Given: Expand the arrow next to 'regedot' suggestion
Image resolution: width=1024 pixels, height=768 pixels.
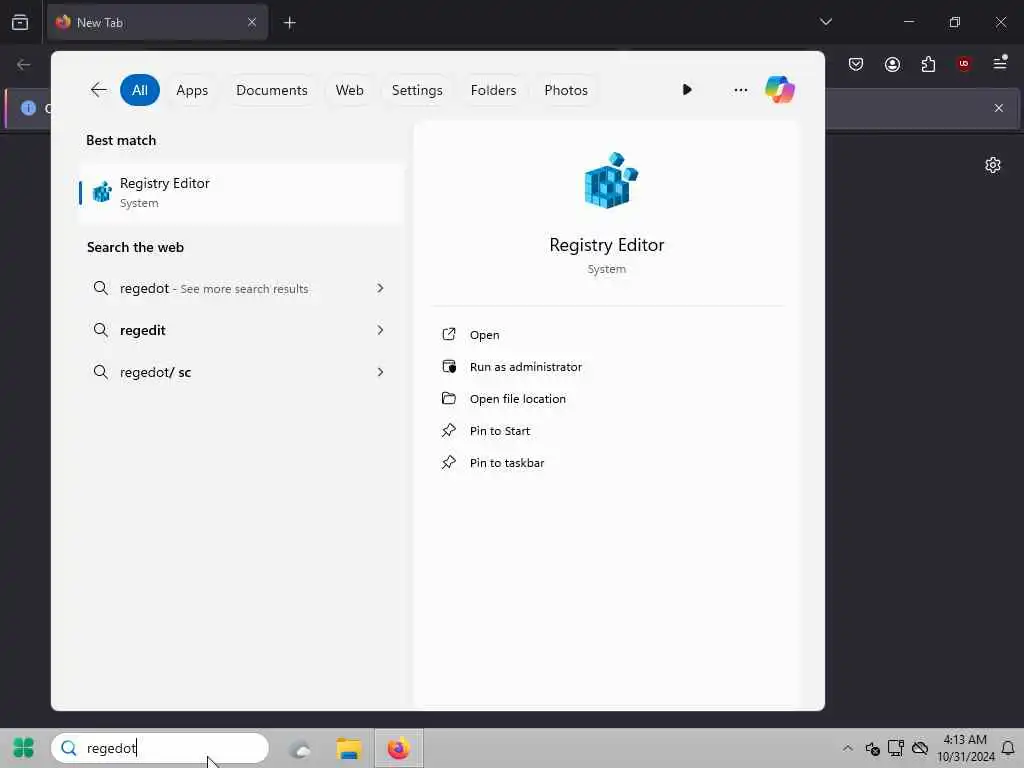Looking at the screenshot, I should pyautogui.click(x=380, y=288).
